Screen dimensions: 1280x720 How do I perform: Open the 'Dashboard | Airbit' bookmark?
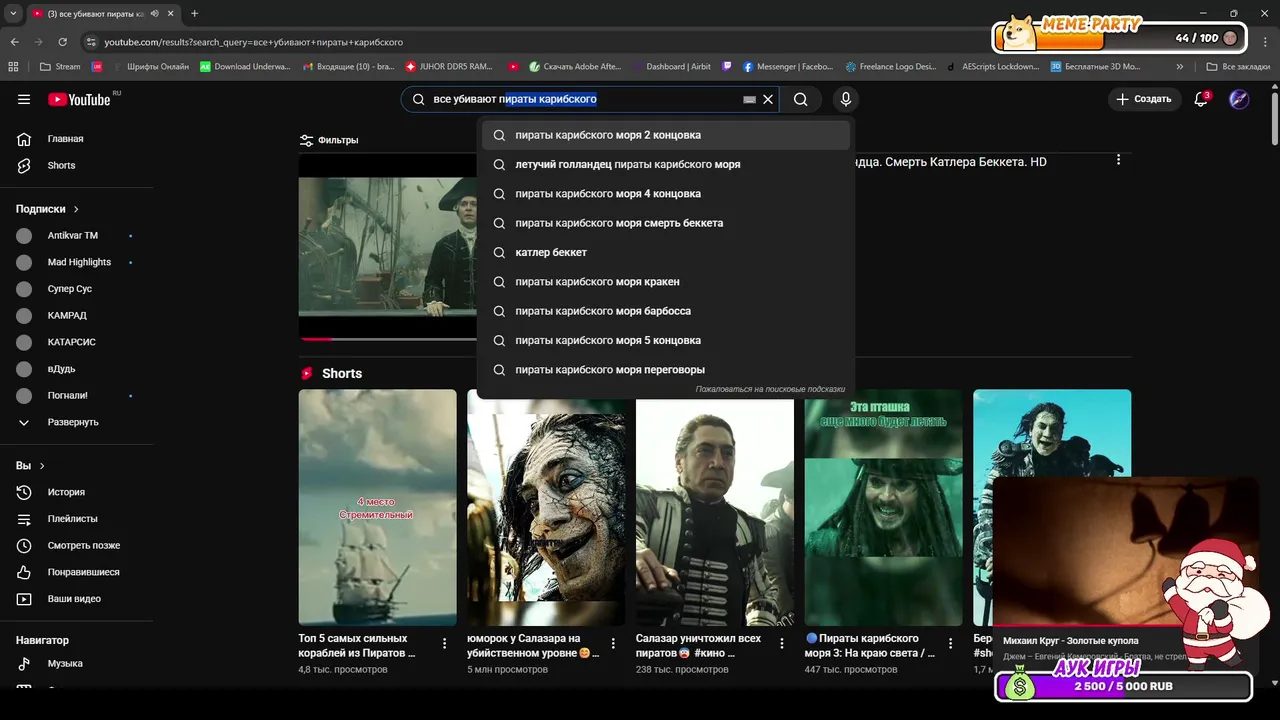[671, 67]
